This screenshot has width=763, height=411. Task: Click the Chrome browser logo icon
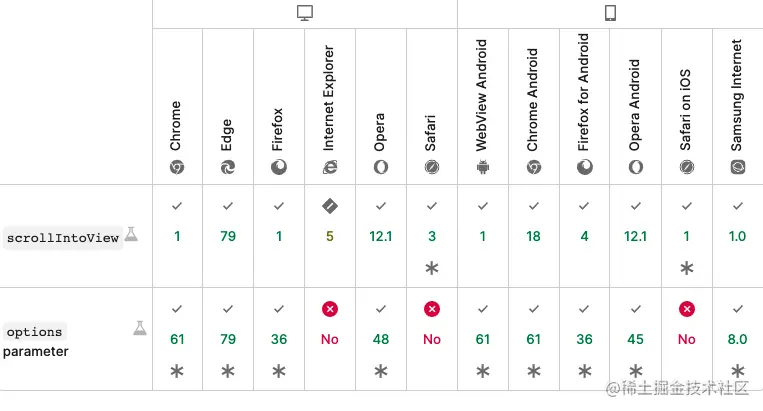pos(177,167)
